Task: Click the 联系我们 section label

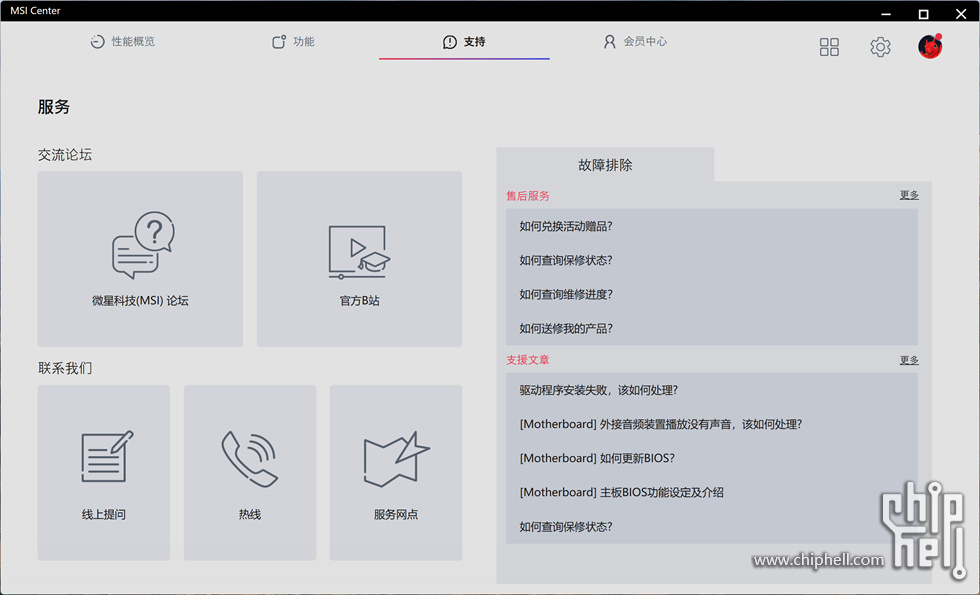Action: pyautogui.click(x=65, y=368)
